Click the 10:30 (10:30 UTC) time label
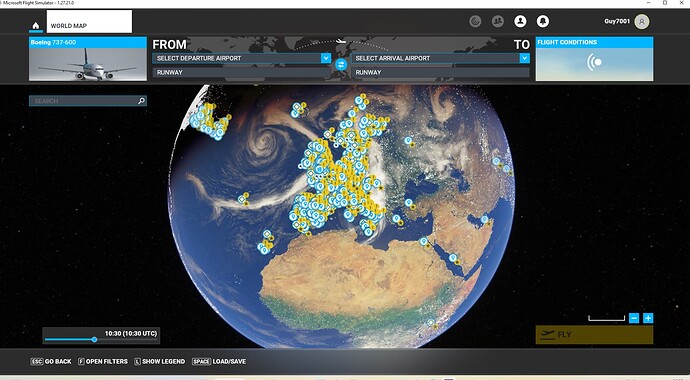 (x=131, y=333)
